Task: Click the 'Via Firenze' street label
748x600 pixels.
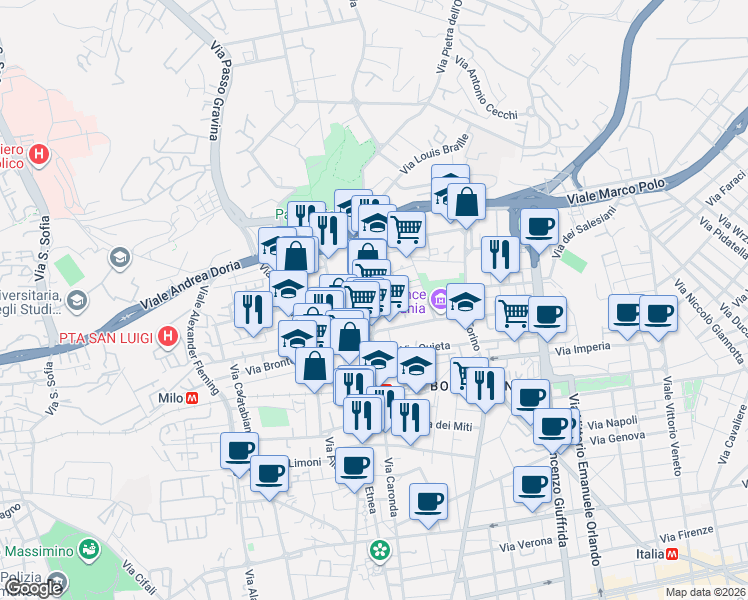Action: click(686, 534)
